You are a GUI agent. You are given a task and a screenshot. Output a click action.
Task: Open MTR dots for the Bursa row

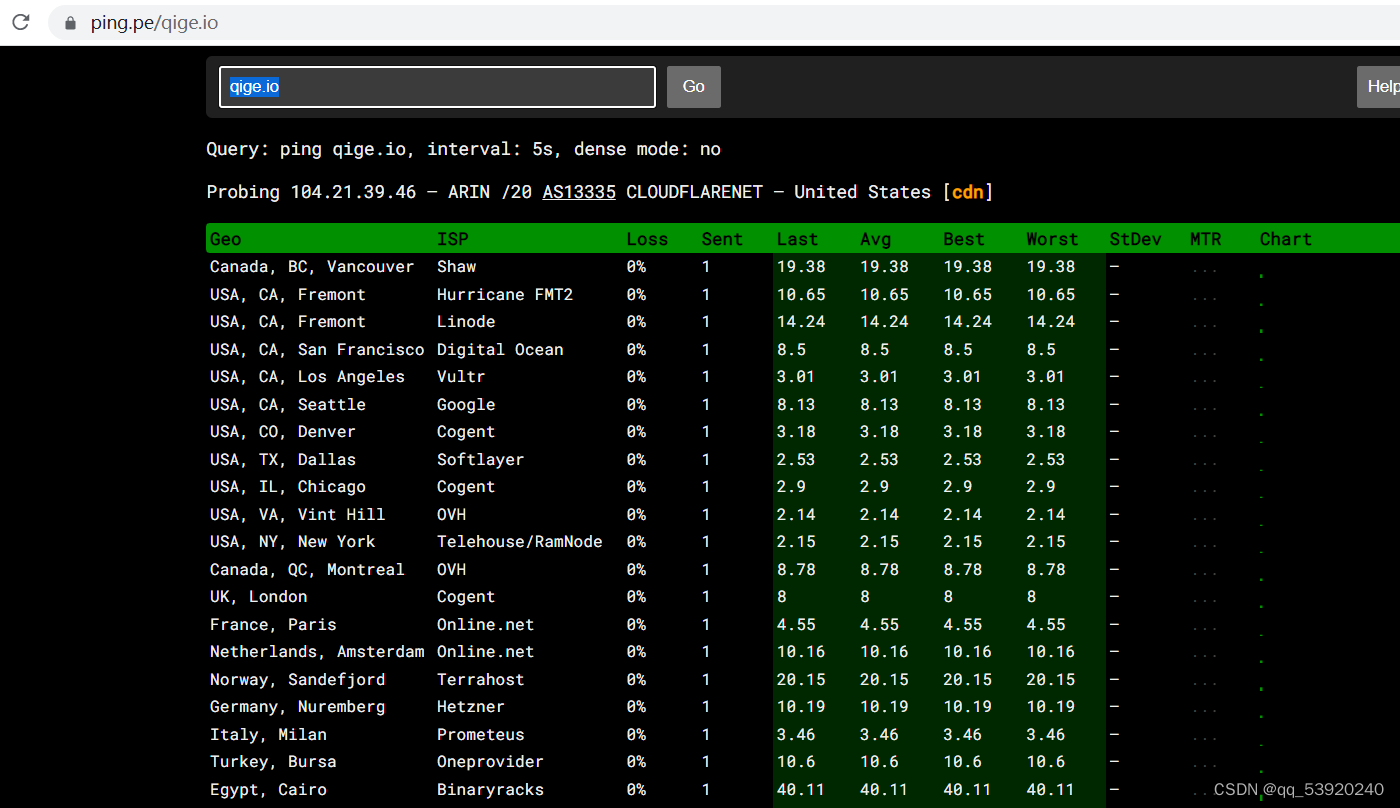[1205, 764]
